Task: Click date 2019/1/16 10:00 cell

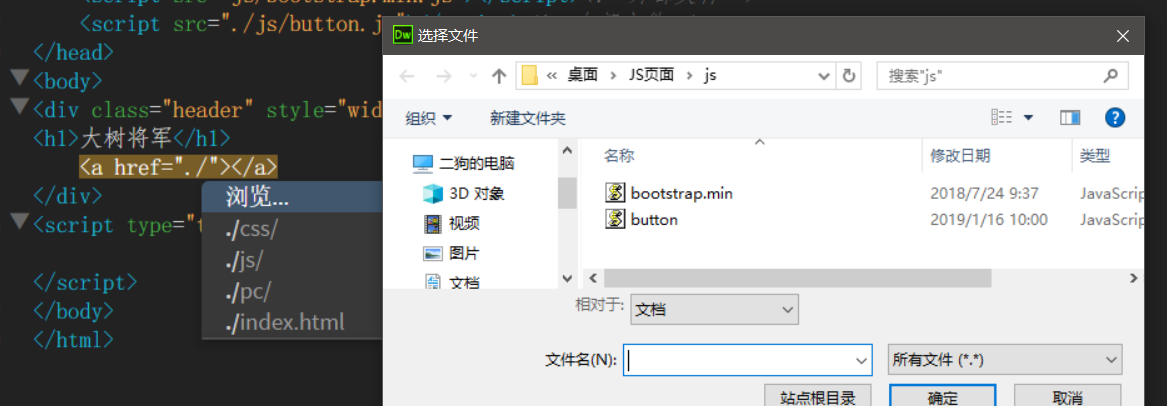Action: 988,219
